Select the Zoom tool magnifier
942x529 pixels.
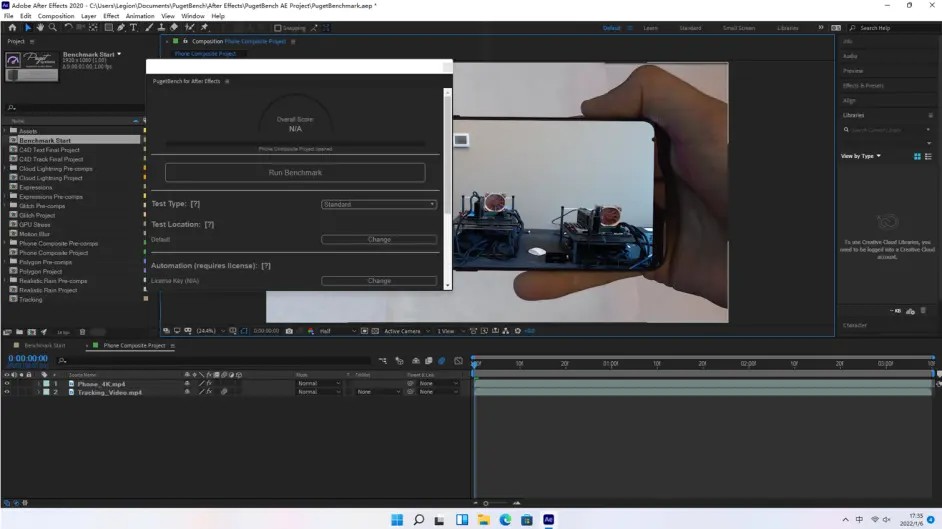(53, 28)
